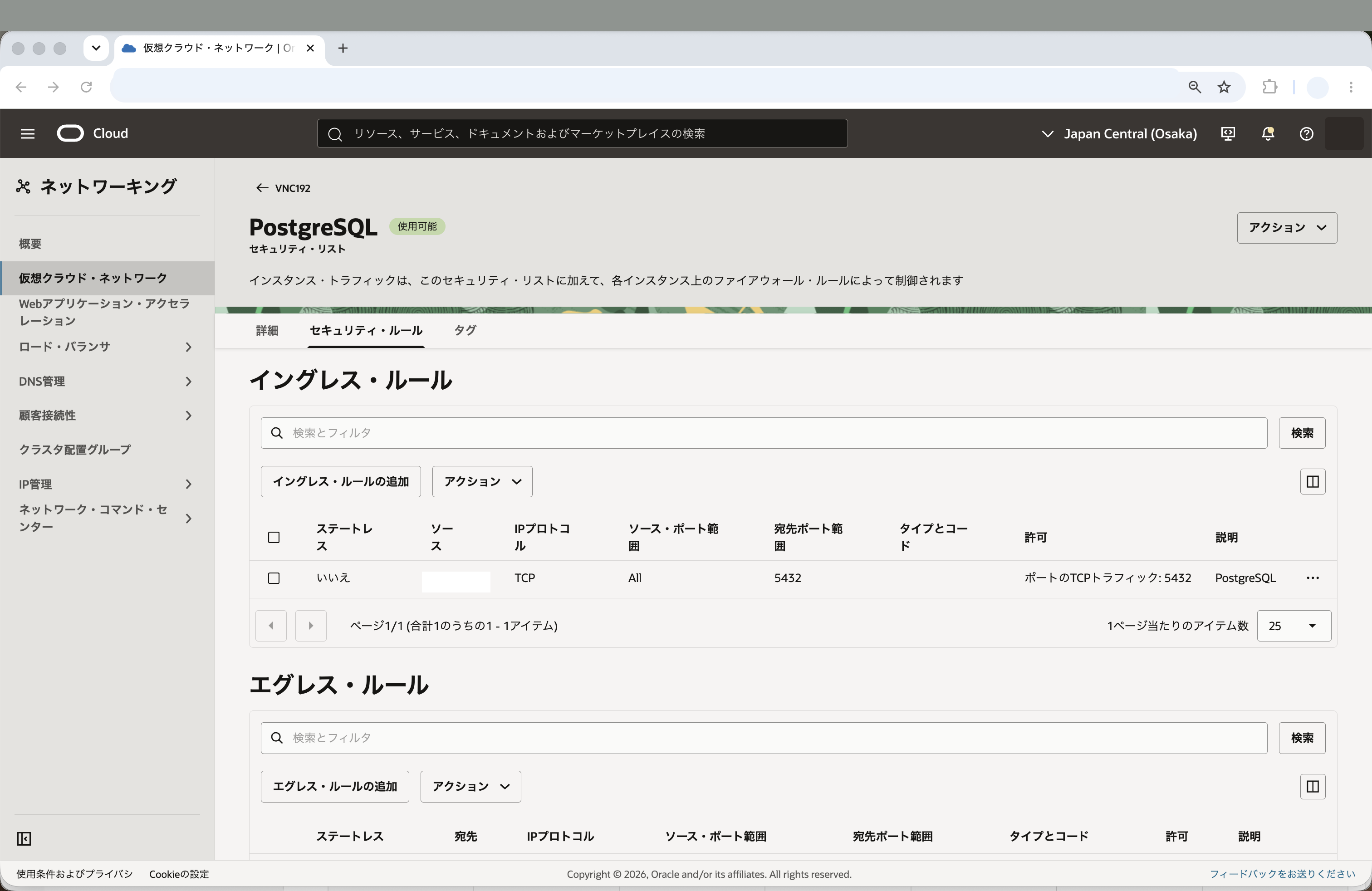1372x891 pixels.
Task: Open a new browser tab
Action: coord(343,49)
